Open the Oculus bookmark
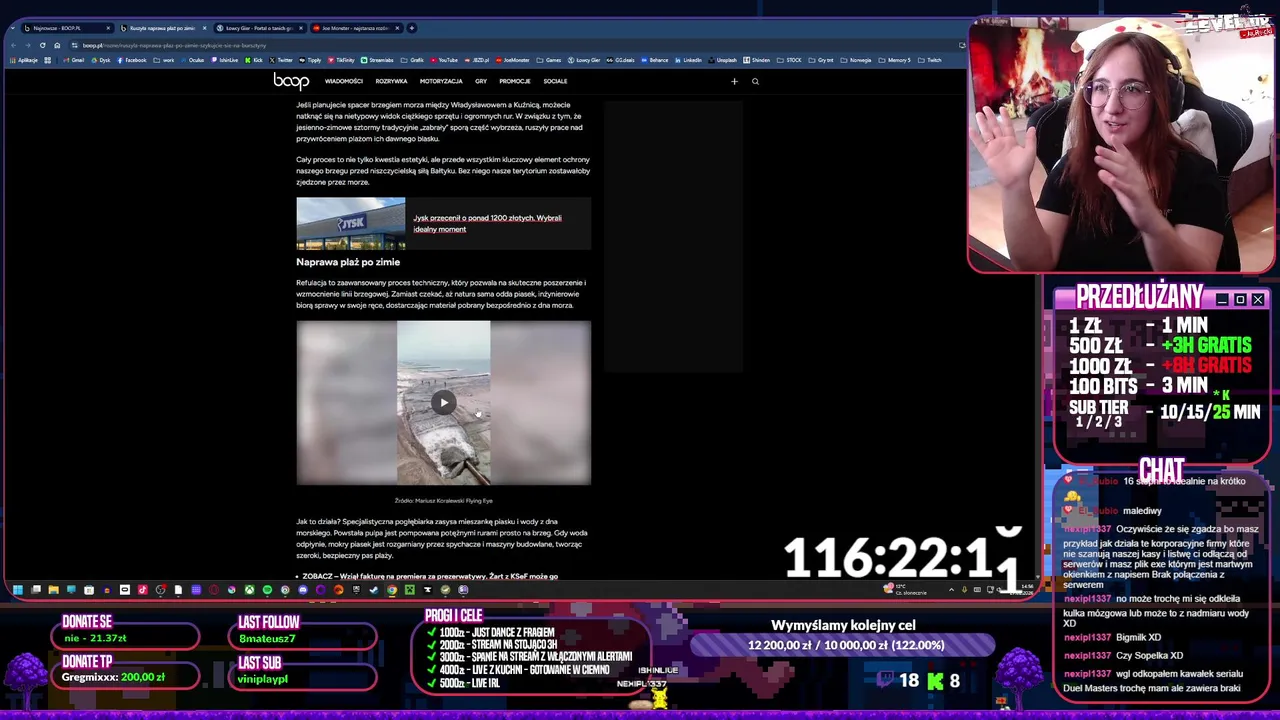 [x=193, y=60]
